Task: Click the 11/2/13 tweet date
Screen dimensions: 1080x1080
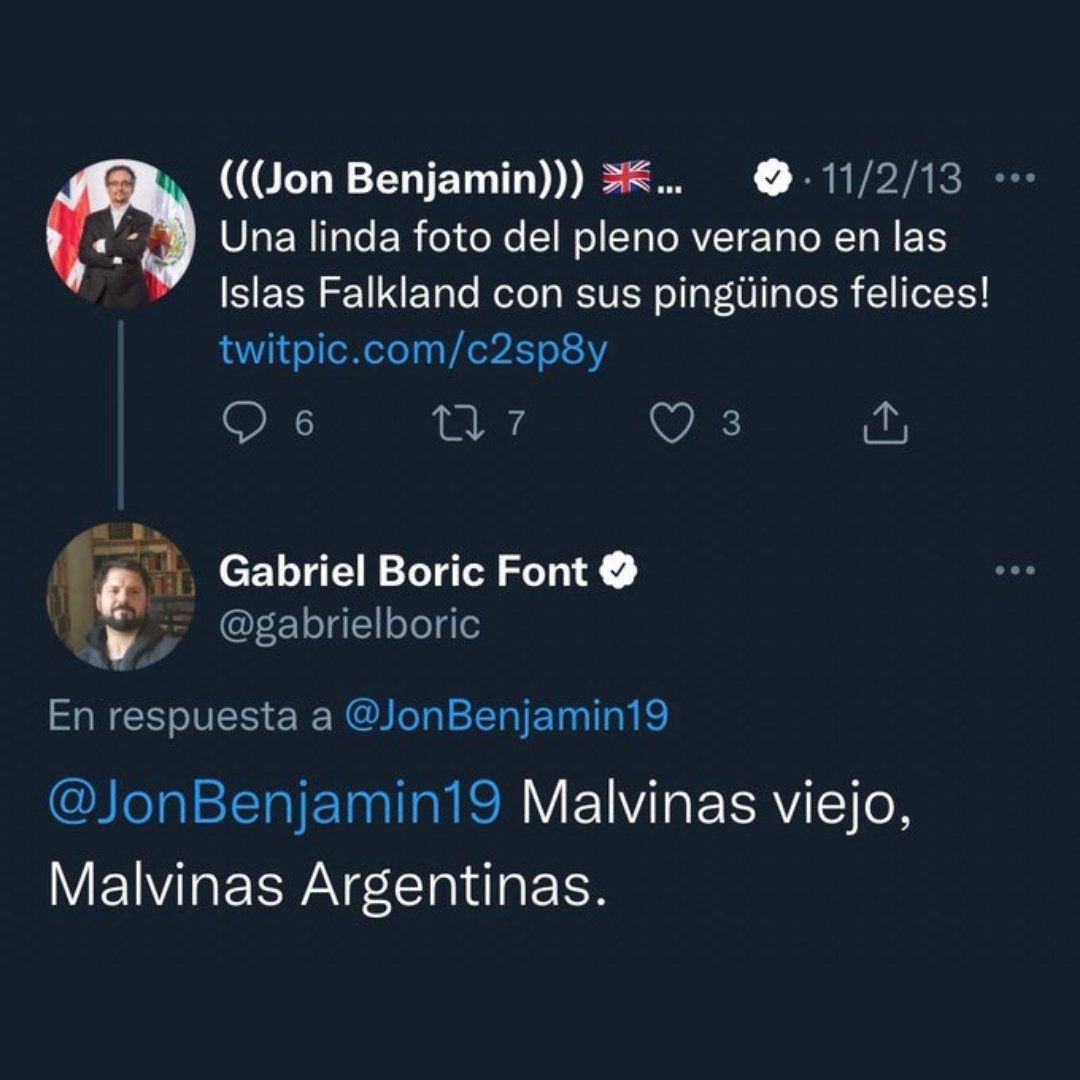Action: point(889,180)
